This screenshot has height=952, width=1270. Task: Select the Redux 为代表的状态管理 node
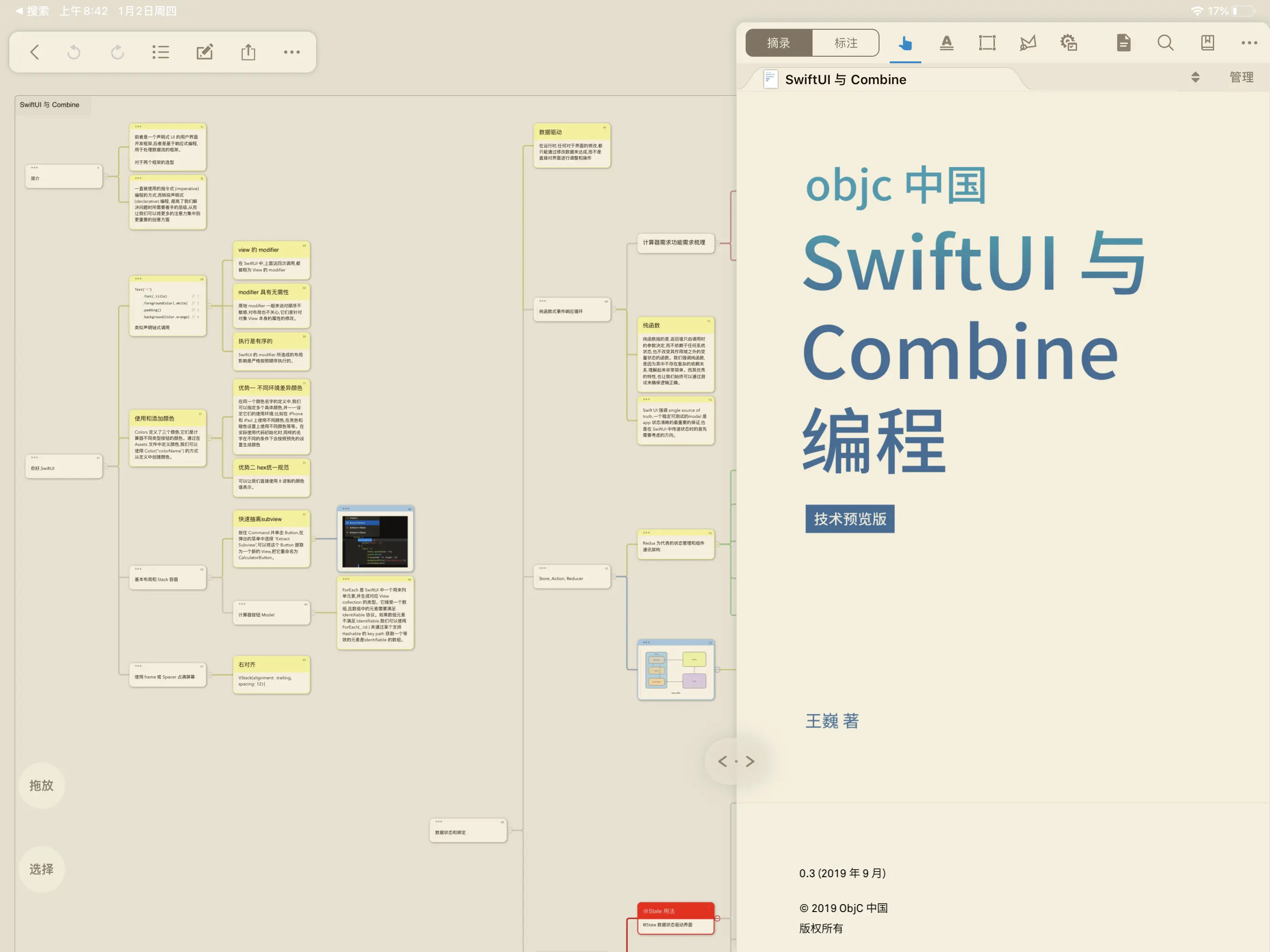tap(676, 544)
